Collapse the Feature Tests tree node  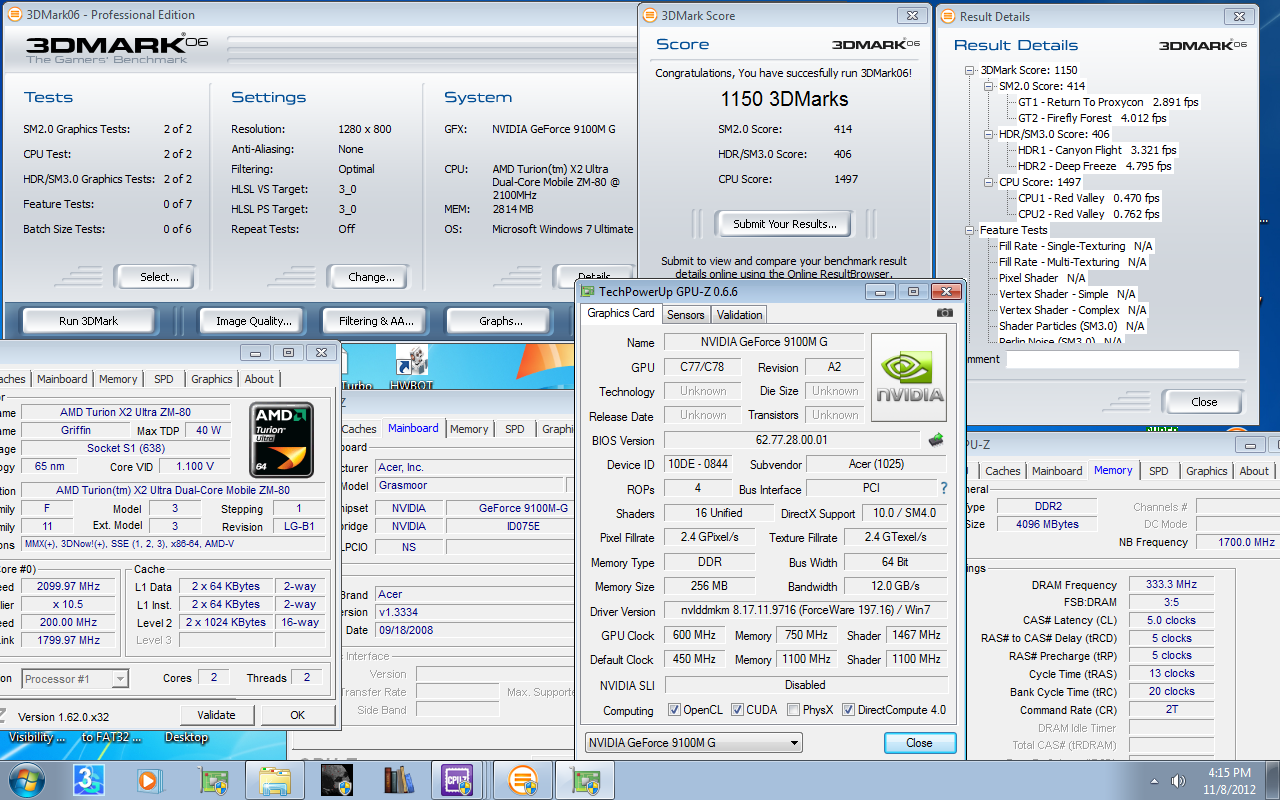tap(970, 230)
